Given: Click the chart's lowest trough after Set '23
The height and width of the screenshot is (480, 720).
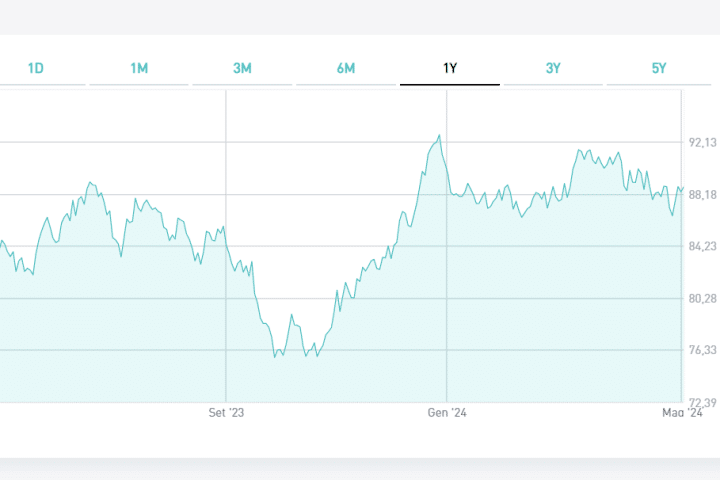Looking at the screenshot, I should point(275,357).
